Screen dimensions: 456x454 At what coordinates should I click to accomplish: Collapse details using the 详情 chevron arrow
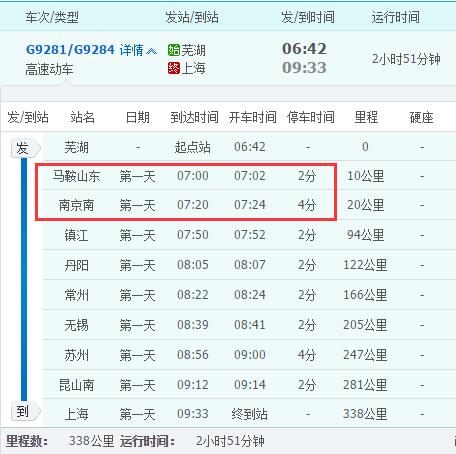pyautogui.click(x=151, y=51)
